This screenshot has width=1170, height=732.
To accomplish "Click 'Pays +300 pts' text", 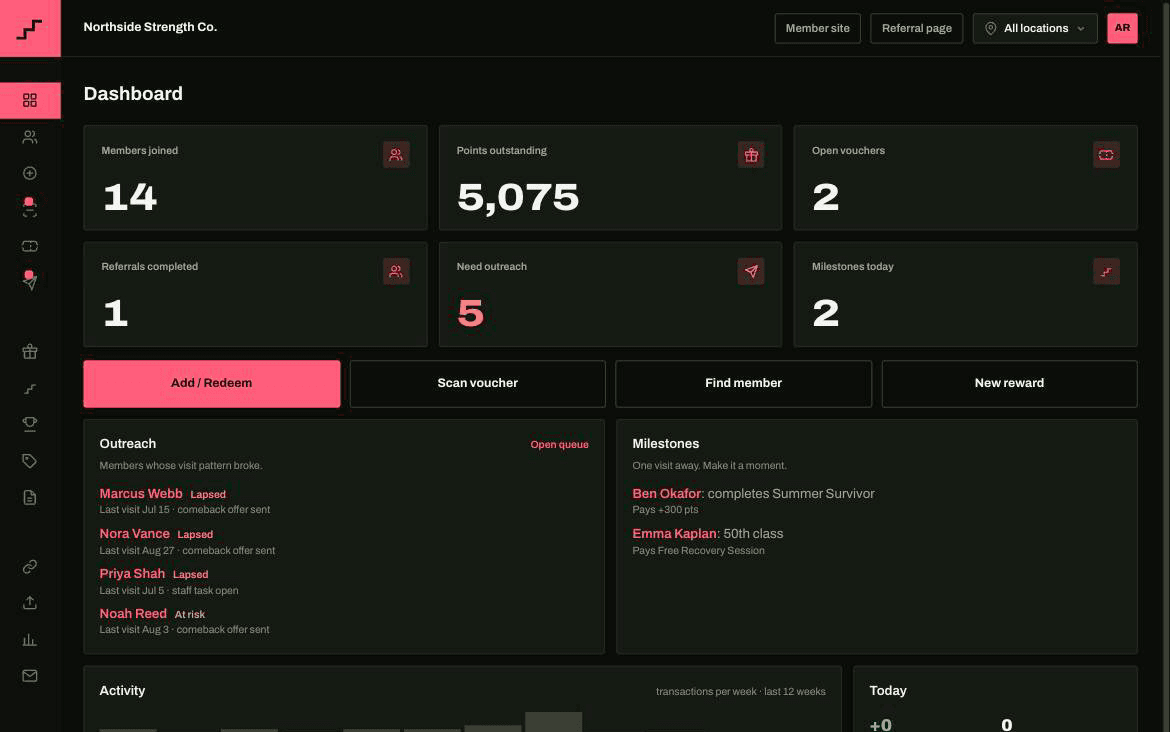I will (666, 510).
